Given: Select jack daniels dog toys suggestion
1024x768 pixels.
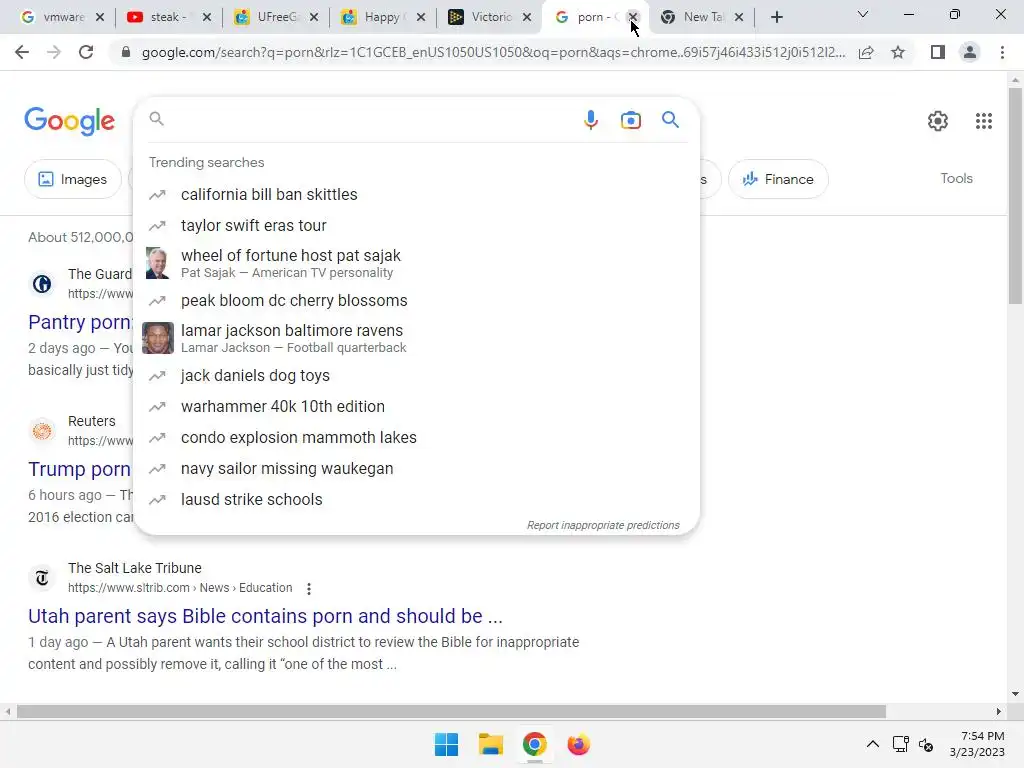Looking at the screenshot, I should click(417, 376).
